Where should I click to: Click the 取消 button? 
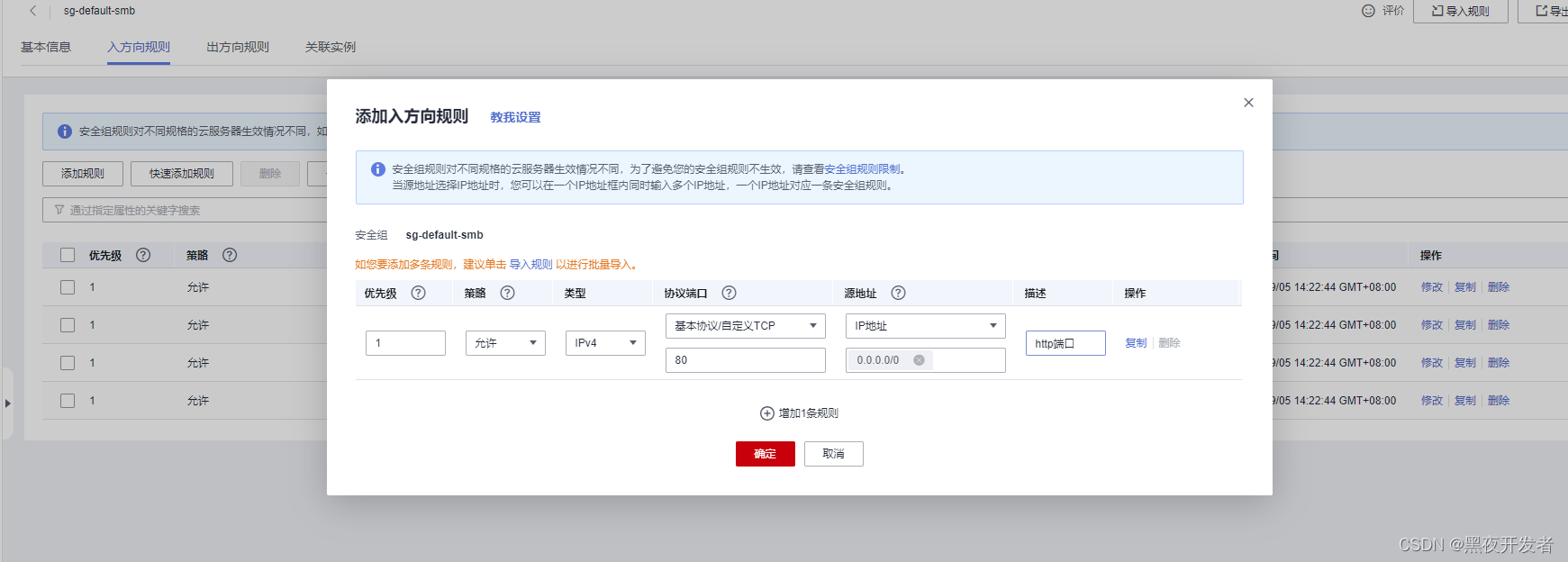tap(834, 454)
